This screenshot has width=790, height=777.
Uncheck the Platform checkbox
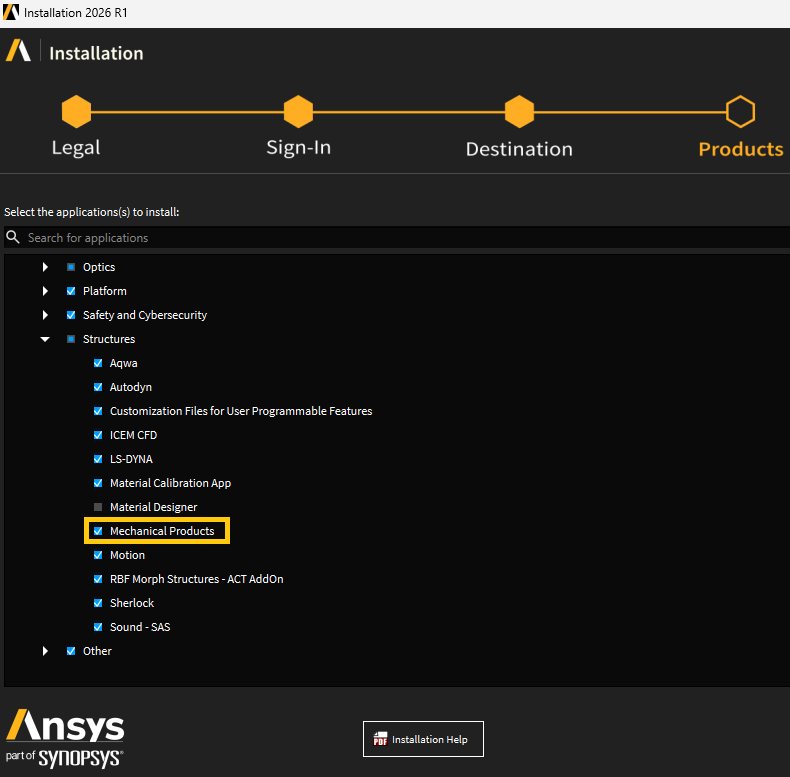coord(71,291)
